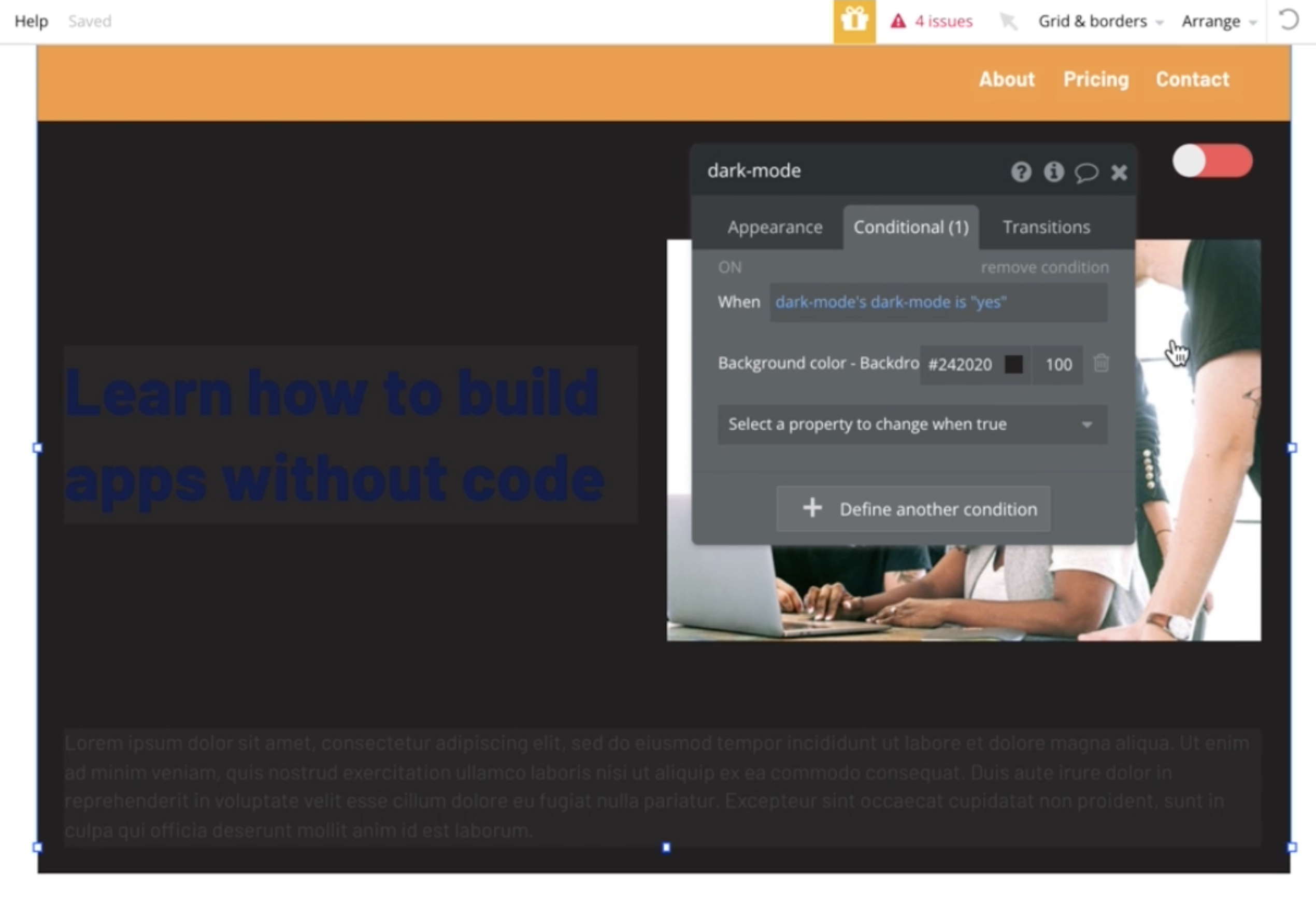
Task: Open 'Select a property to change' dropdown
Action: [x=912, y=424]
